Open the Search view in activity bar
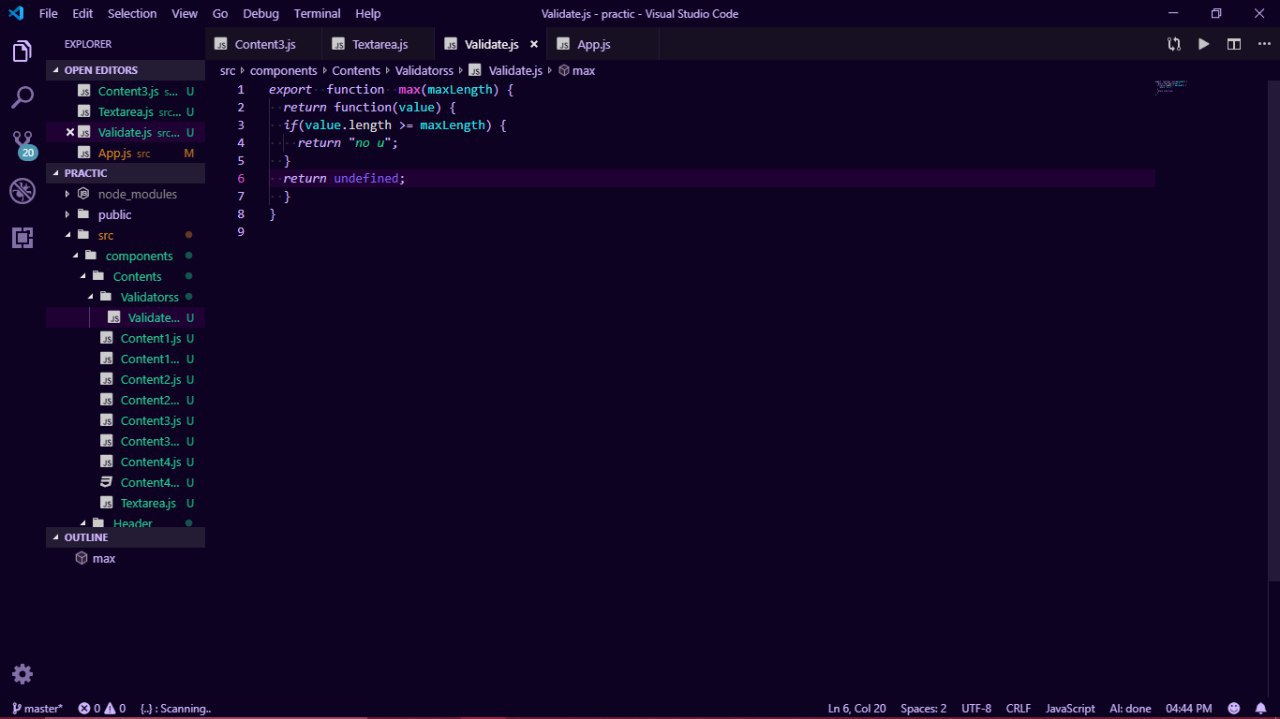1280x719 pixels. pyautogui.click(x=22, y=97)
